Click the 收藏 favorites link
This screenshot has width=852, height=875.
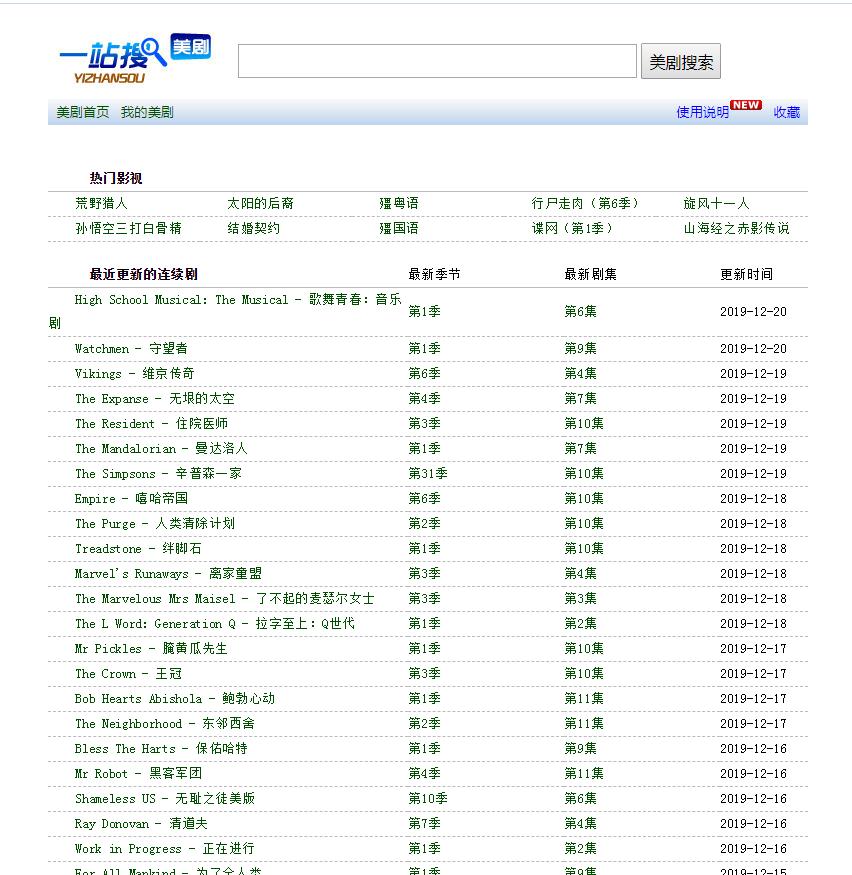(786, 113)
